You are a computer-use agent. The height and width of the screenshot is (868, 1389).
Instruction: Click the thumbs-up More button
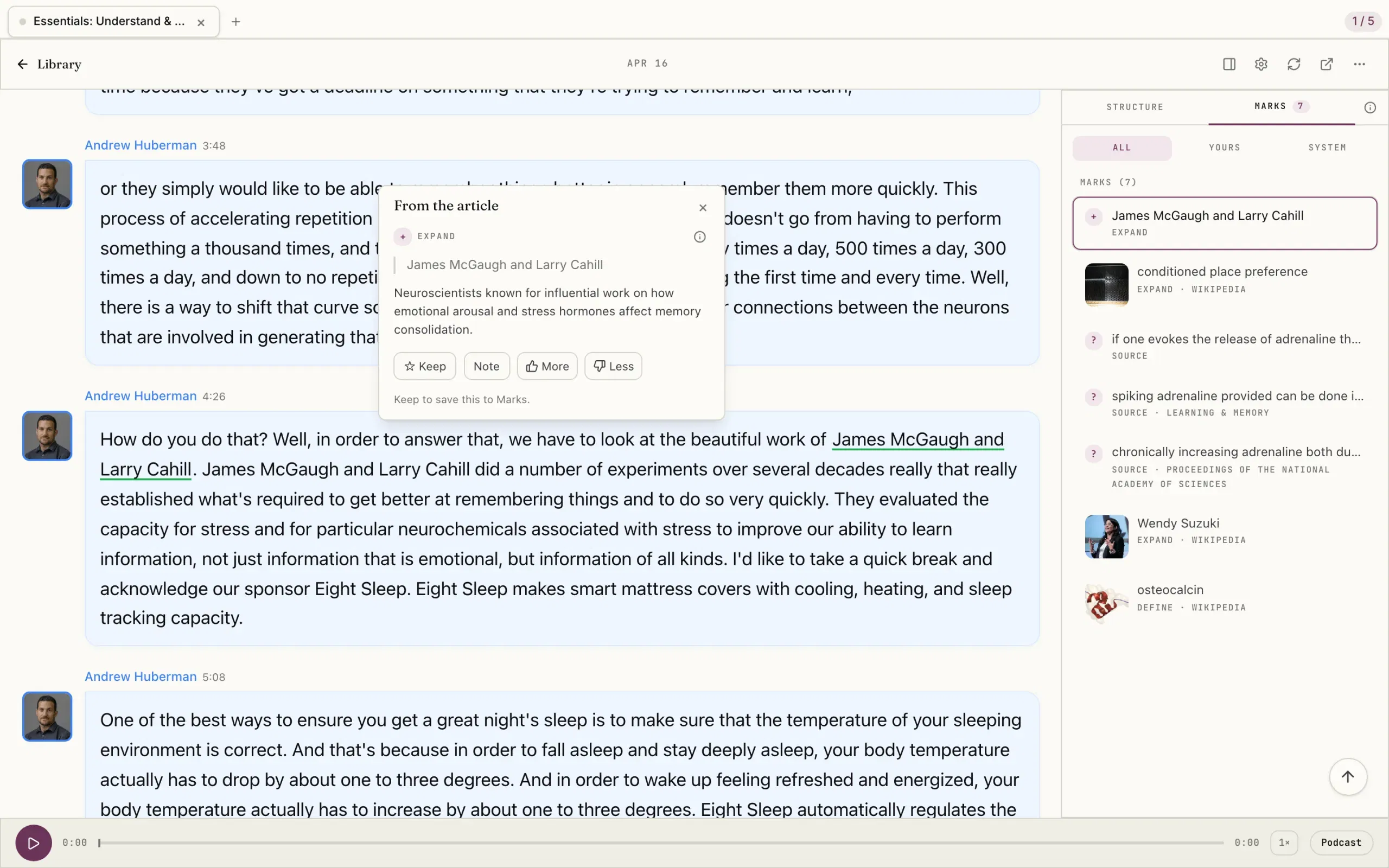point(547,366)
